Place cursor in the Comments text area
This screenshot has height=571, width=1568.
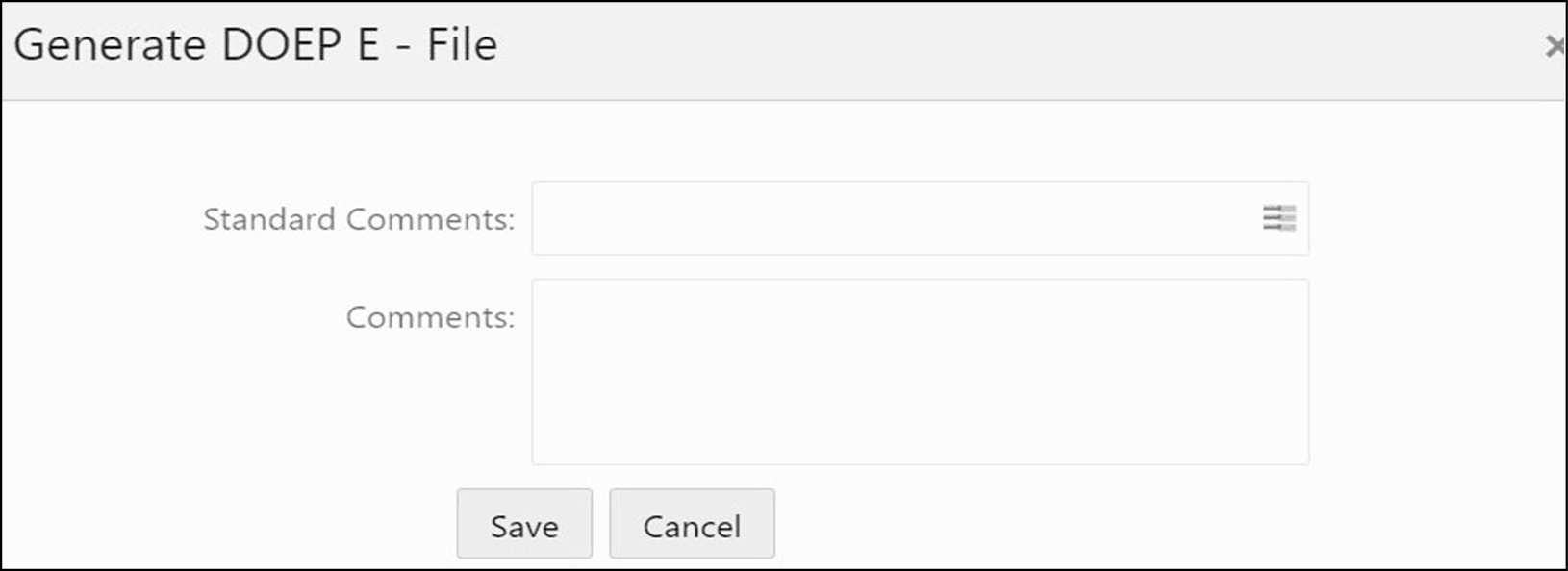[x=914, y=370]
